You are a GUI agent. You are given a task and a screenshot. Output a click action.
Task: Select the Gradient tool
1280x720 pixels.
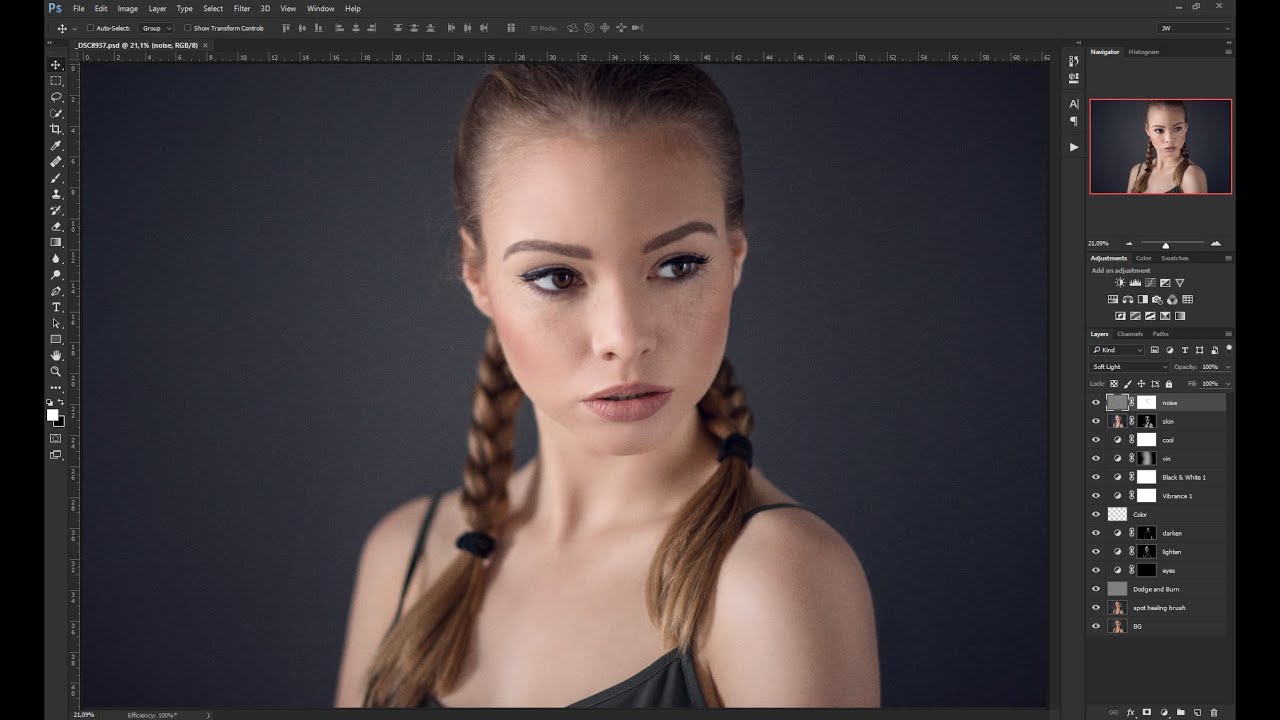[x=56, y=242]
